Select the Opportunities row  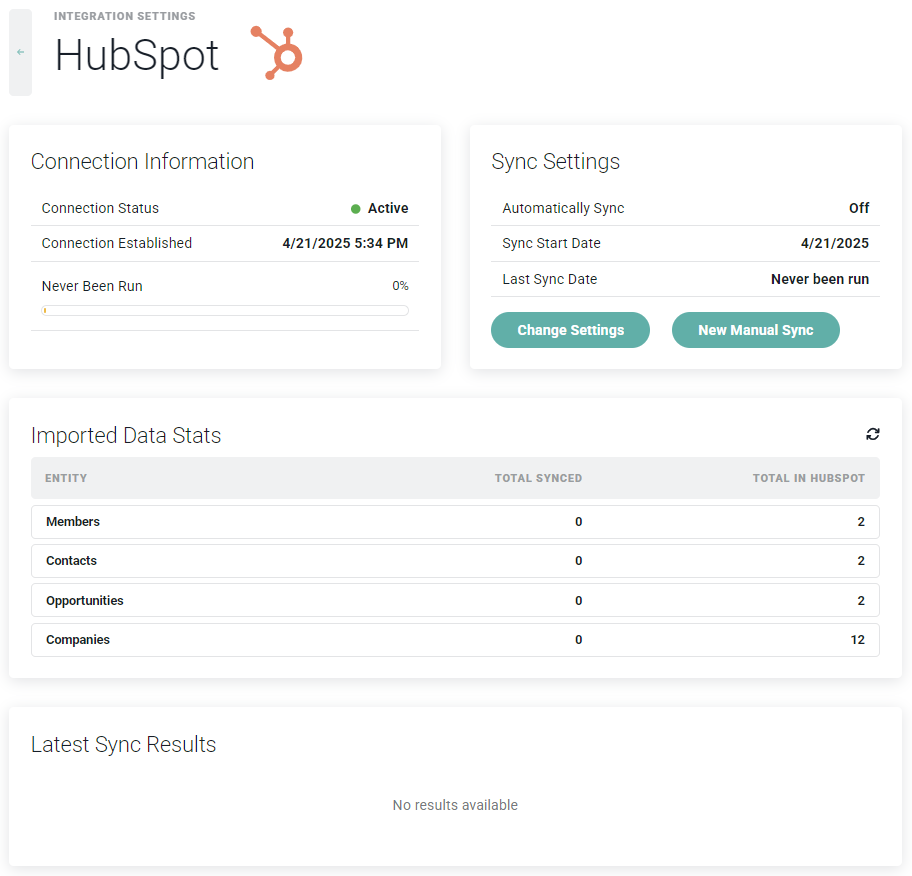coord(455,600)
